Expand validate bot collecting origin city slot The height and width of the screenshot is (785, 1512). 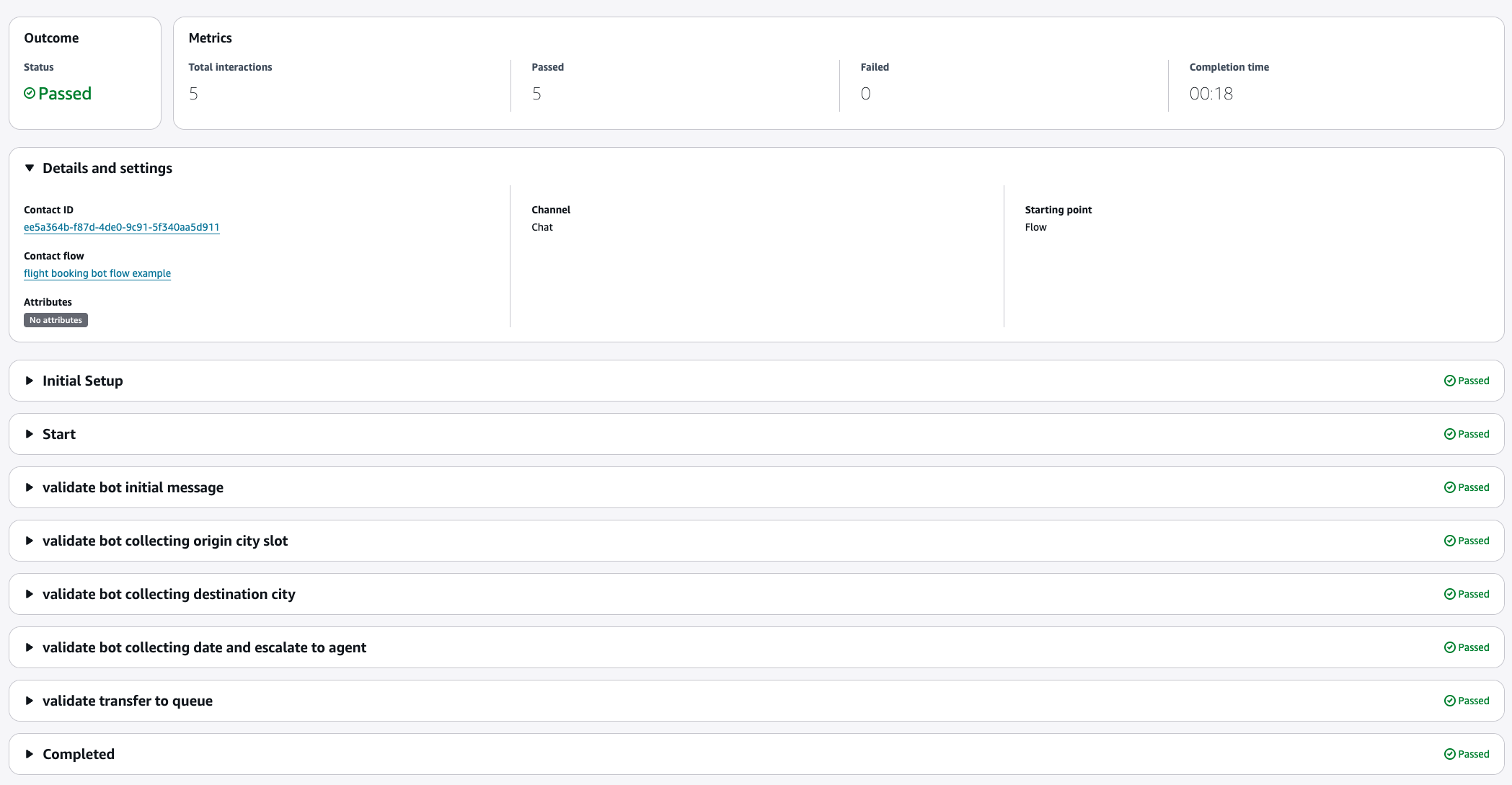[x=30, y=541]
